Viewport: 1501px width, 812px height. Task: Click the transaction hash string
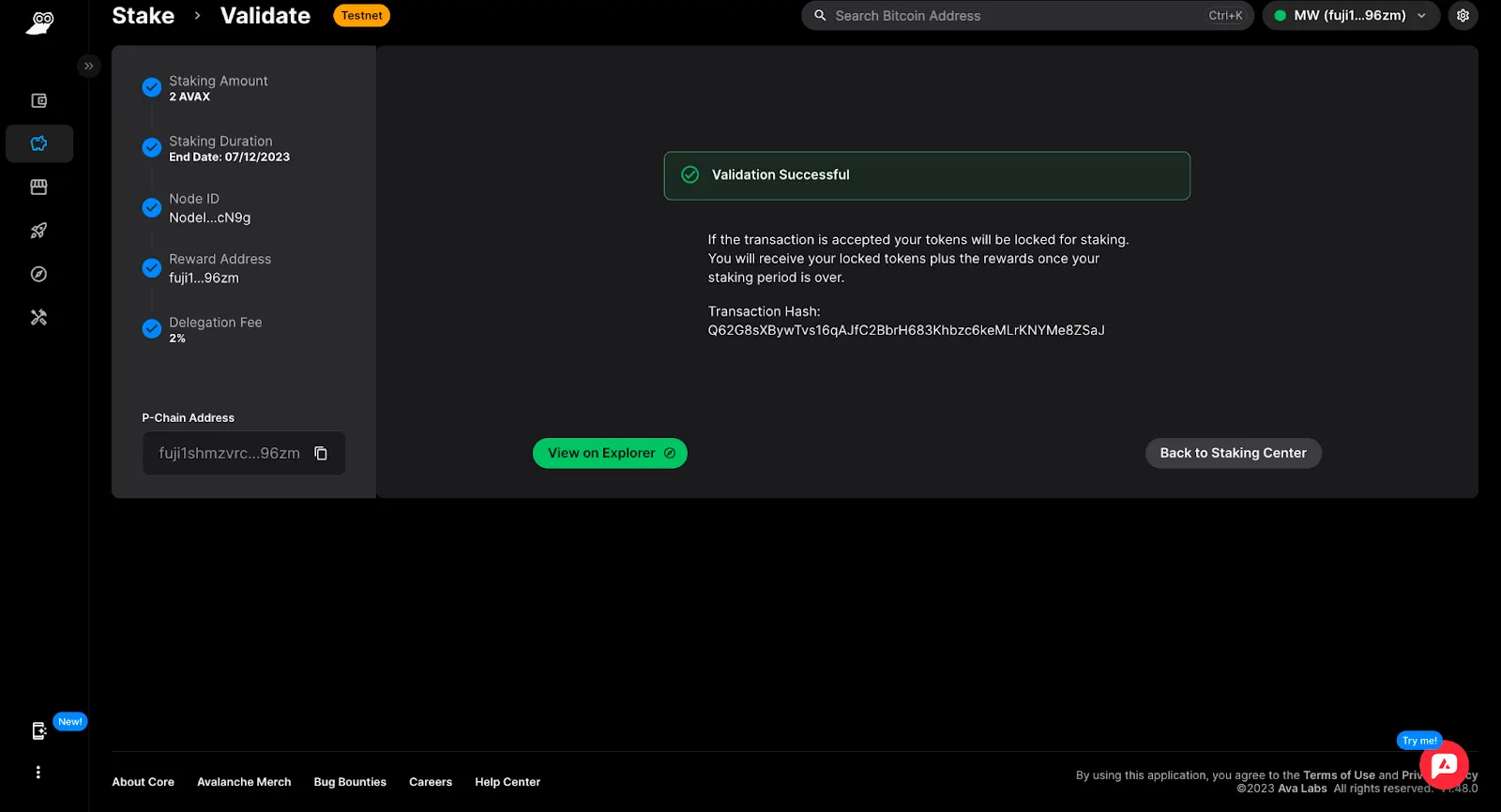(x=906, y=330)
